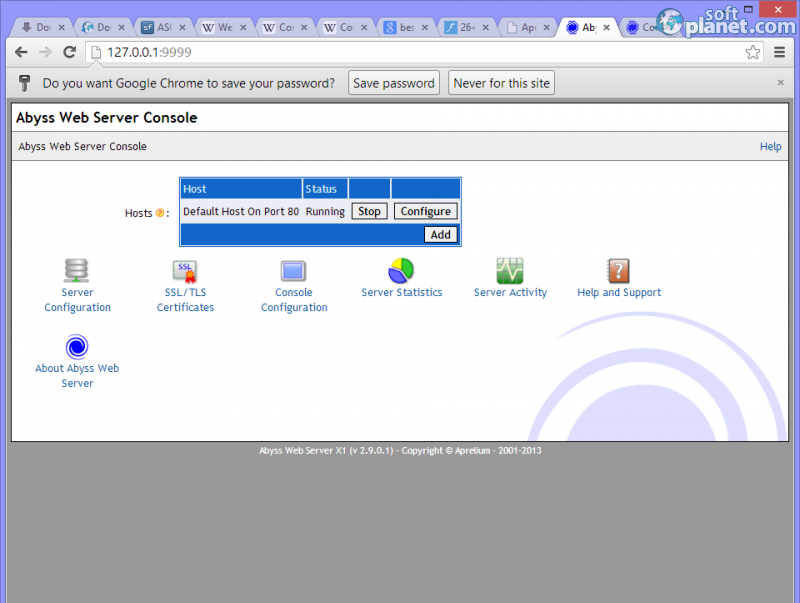Open the About Abyss Web Server icon
Viewport: 800px width, 603px height.
click(x=77, y=347)
